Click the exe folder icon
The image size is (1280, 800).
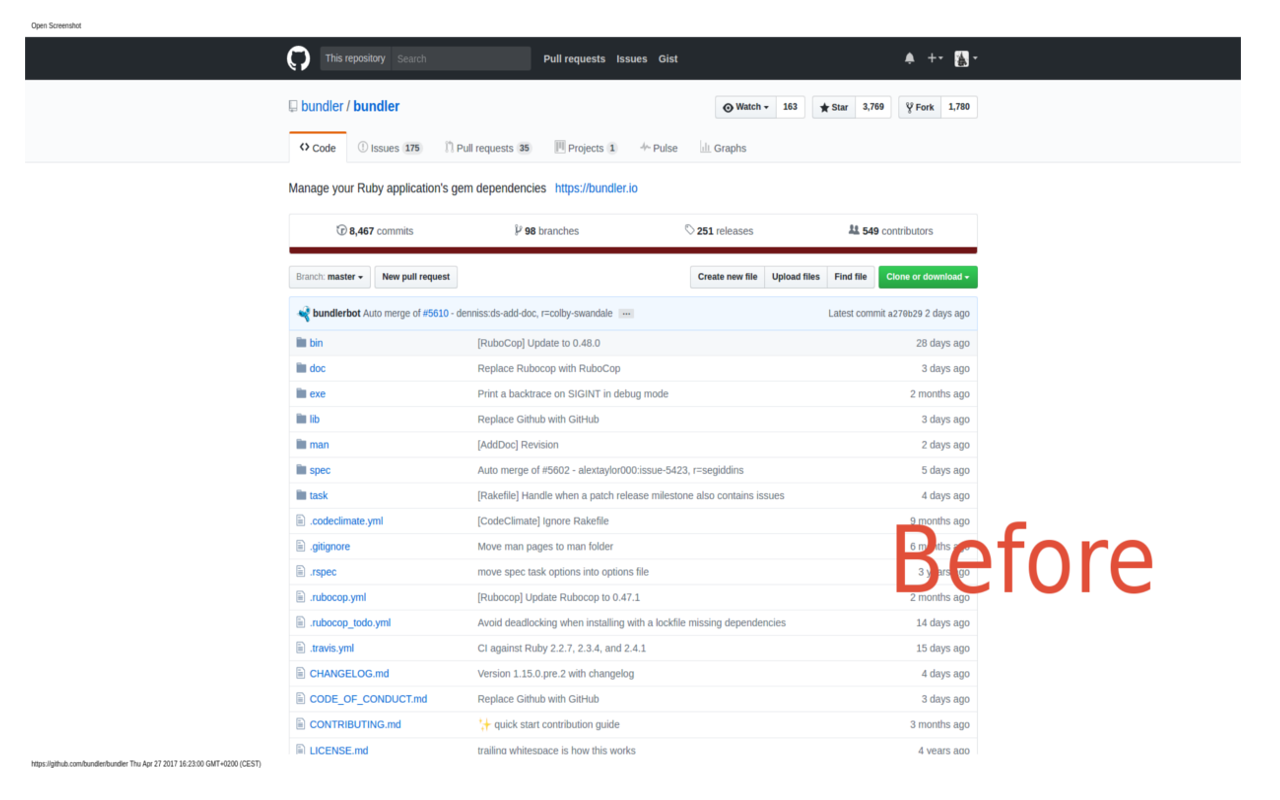point(301,394)
